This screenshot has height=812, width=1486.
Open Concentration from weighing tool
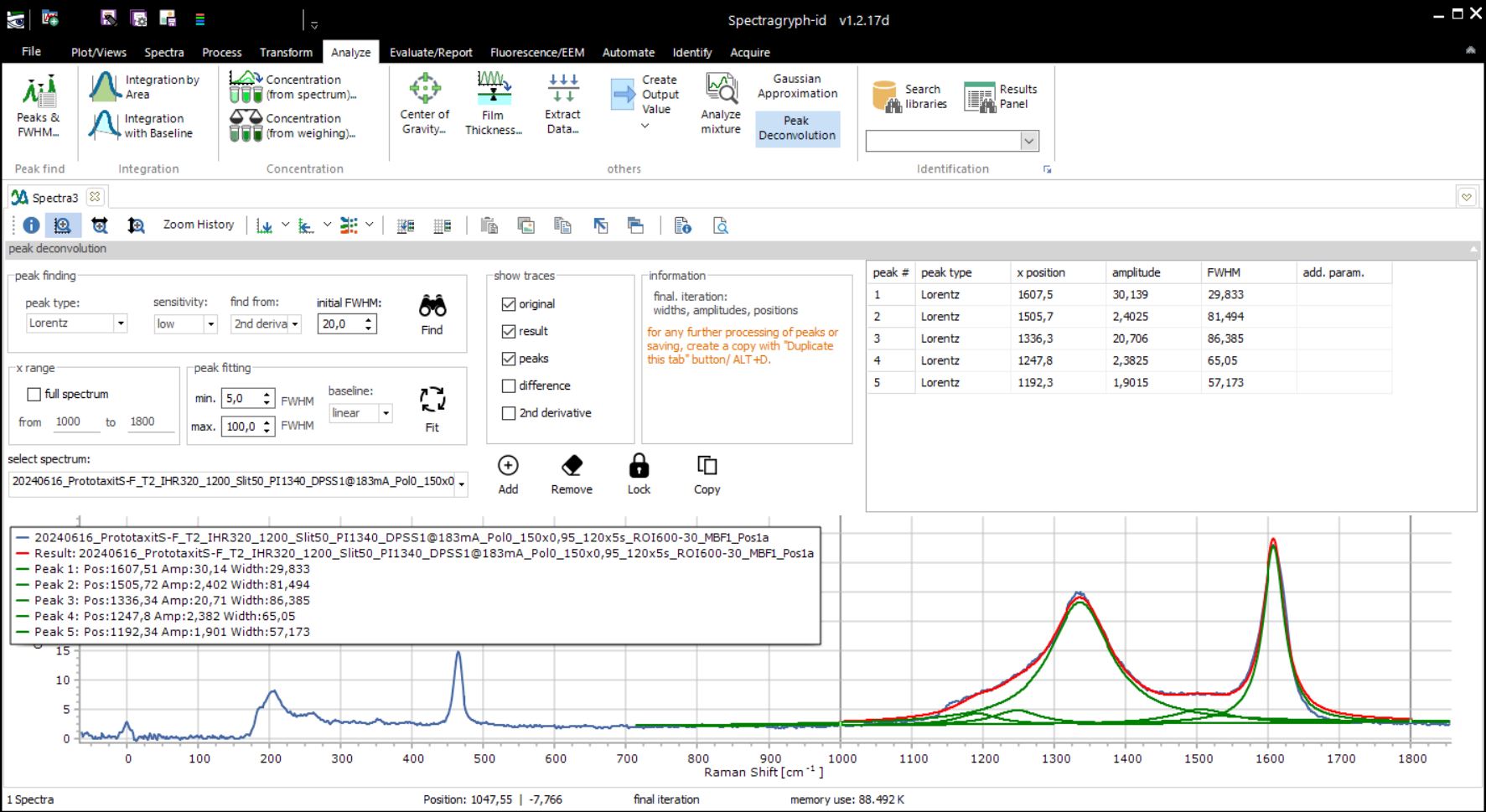click(x=293, y=126)
